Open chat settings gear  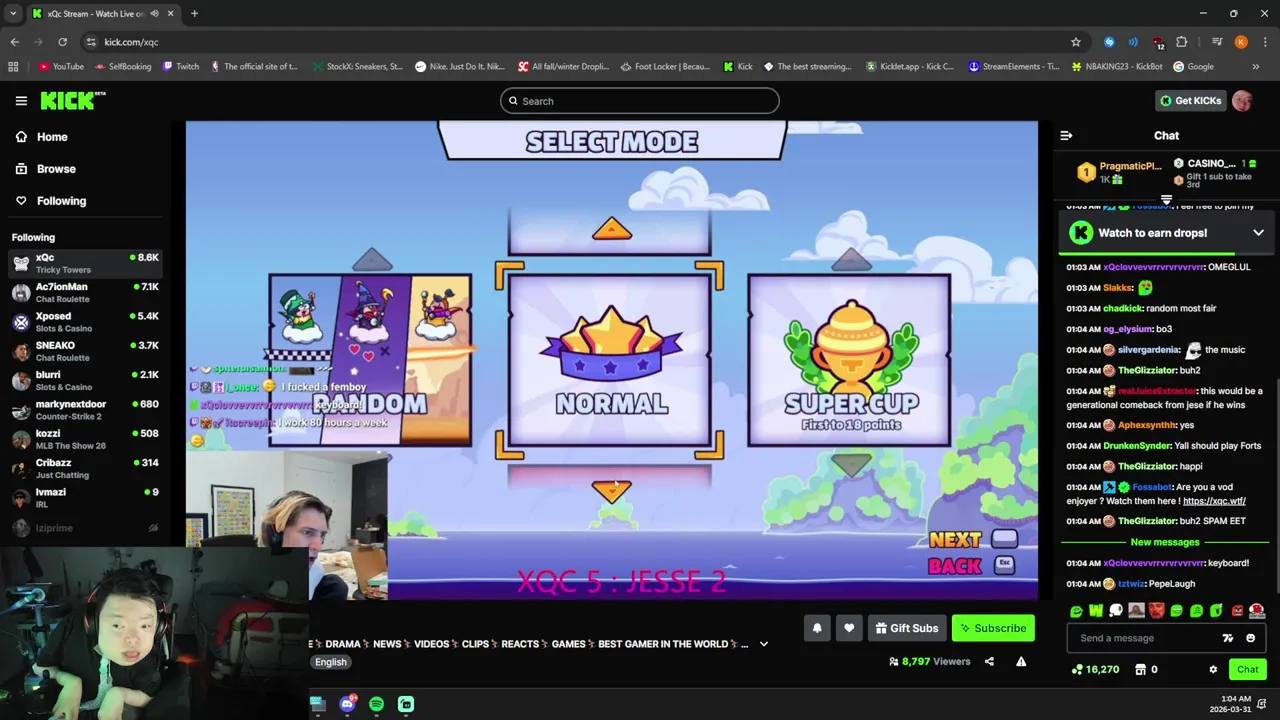pyautogui.click(x=1213, y=670)
